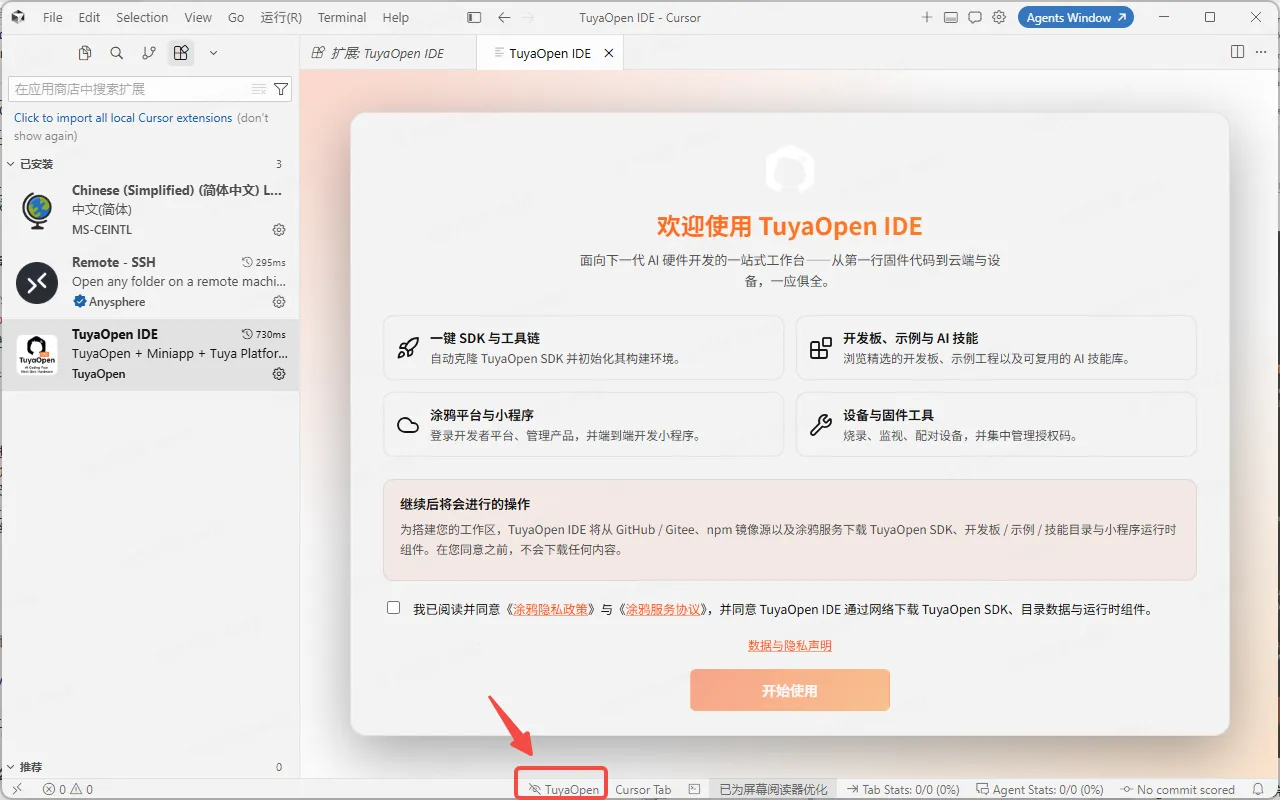
Task: Select the TuyaOpen IDE extension entry
Action: tap(150, 354)
